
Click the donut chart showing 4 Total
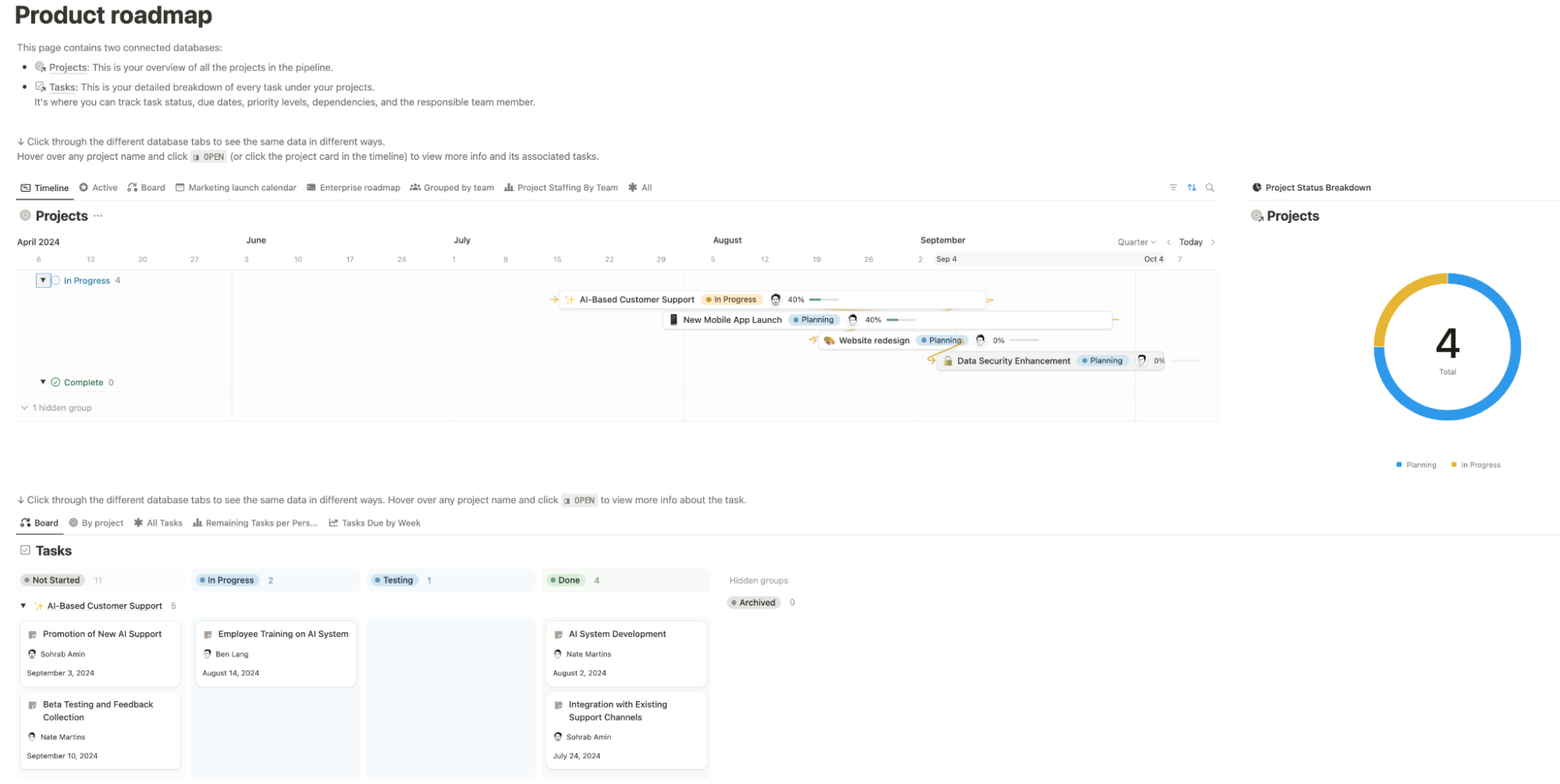click(1447, 346)
